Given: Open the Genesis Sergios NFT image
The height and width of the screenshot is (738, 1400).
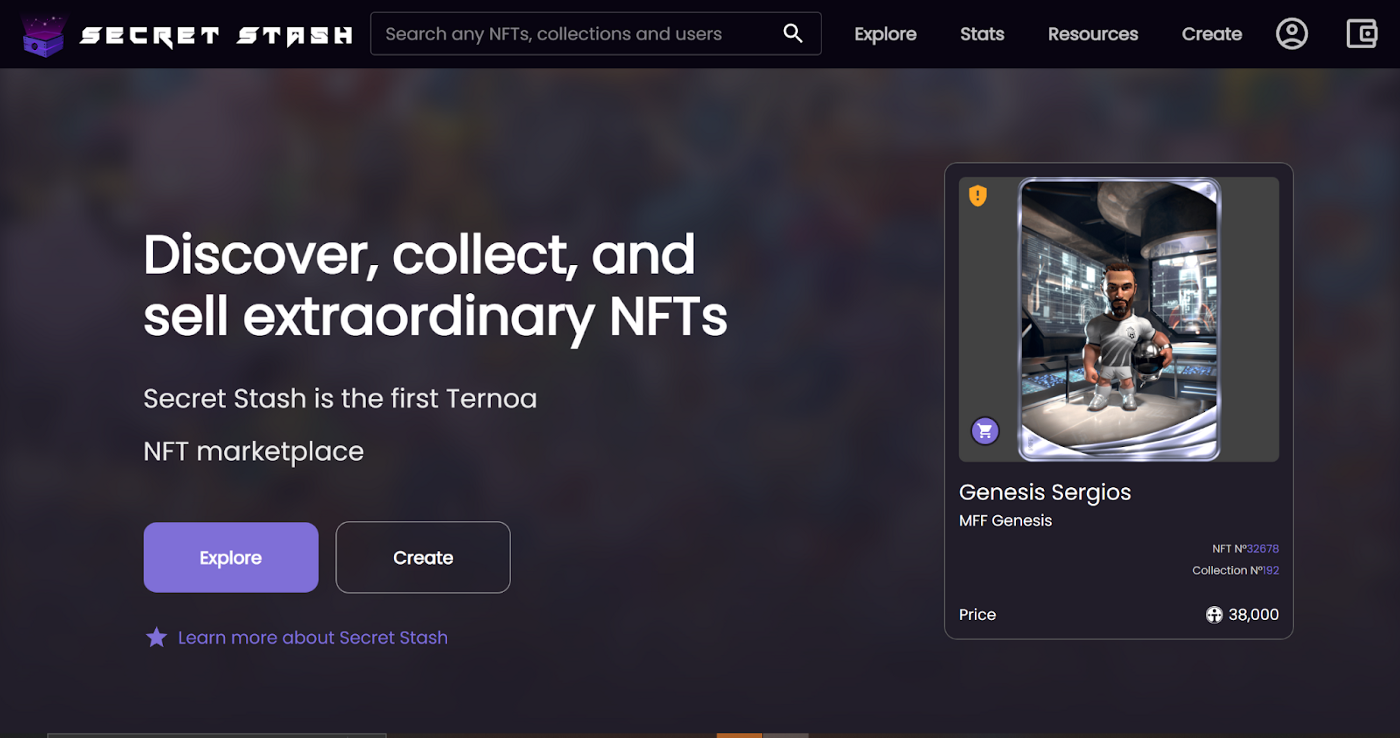Looking at the screenshot, I should coord(1119,319).
